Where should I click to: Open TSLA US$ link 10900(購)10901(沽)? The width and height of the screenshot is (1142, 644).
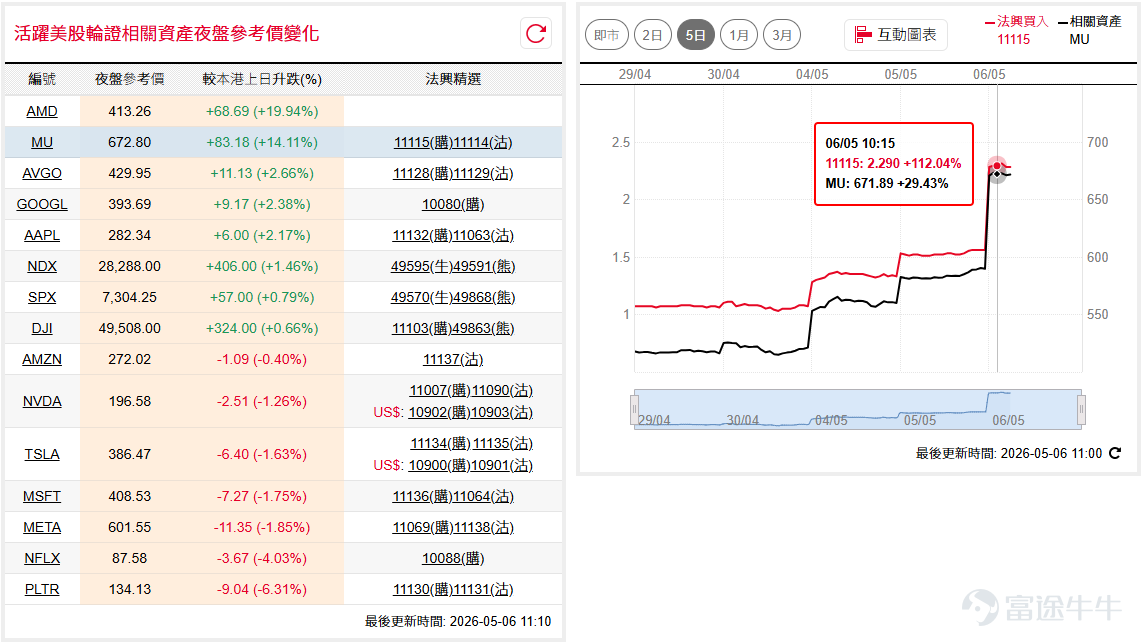[470, 466]
